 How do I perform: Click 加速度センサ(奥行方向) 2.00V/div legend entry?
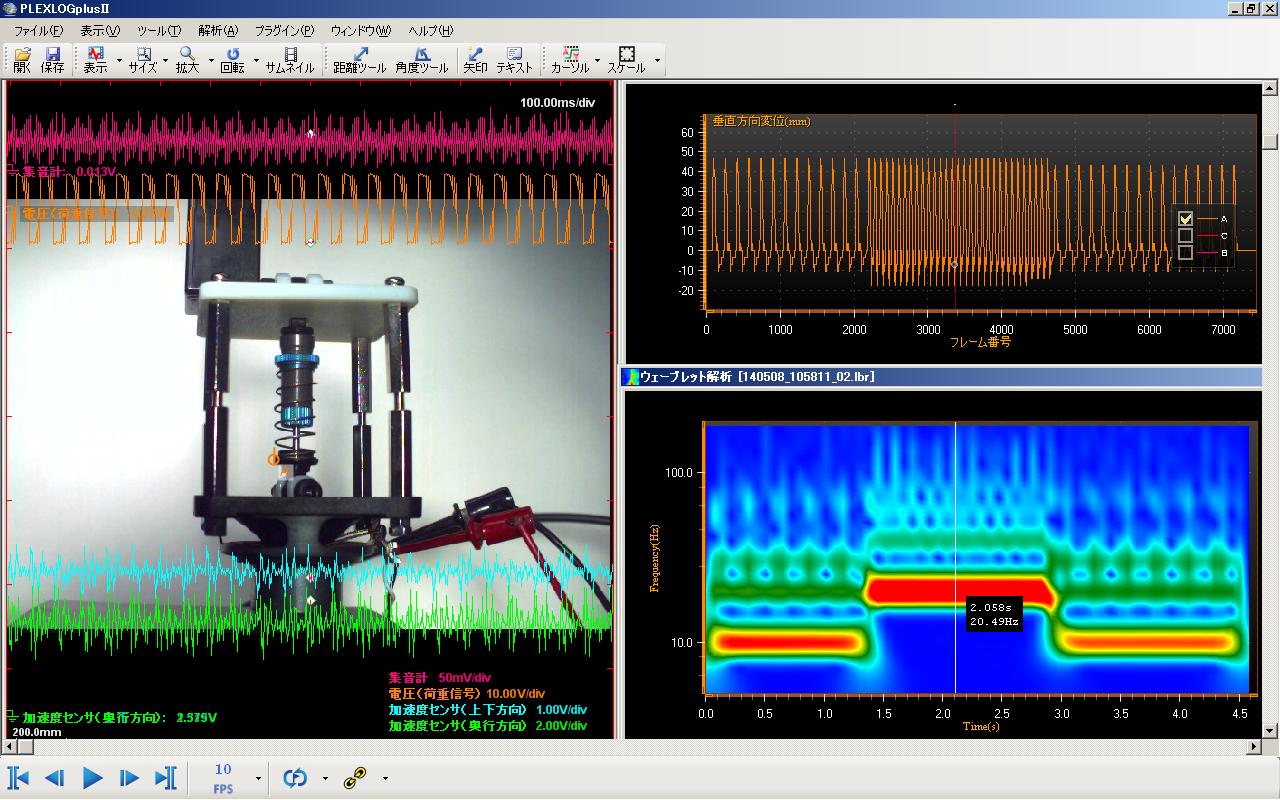pyautogui.click(x=487, y=726)
